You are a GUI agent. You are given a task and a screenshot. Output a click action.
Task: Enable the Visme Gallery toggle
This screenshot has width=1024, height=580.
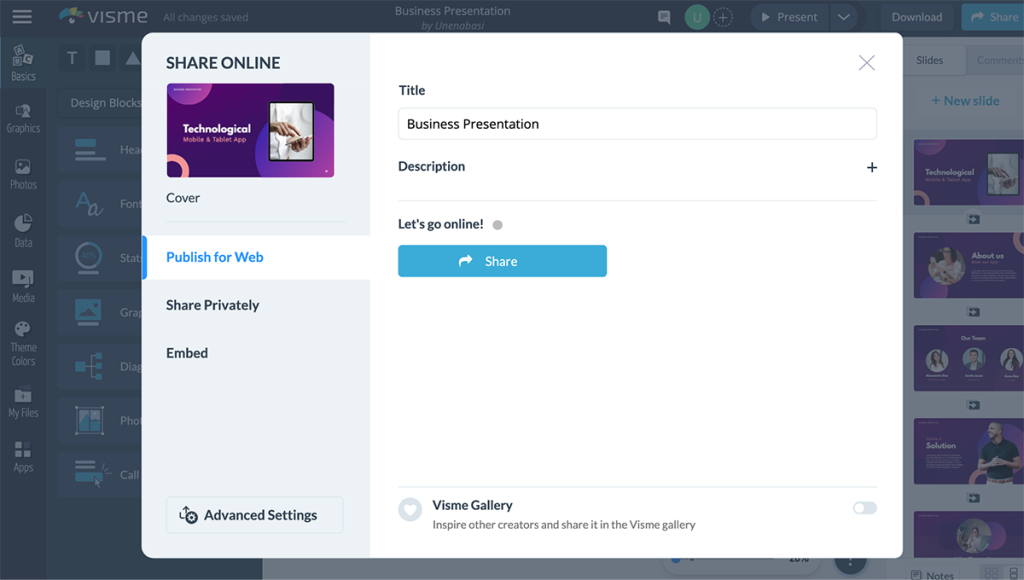[864, 508]
